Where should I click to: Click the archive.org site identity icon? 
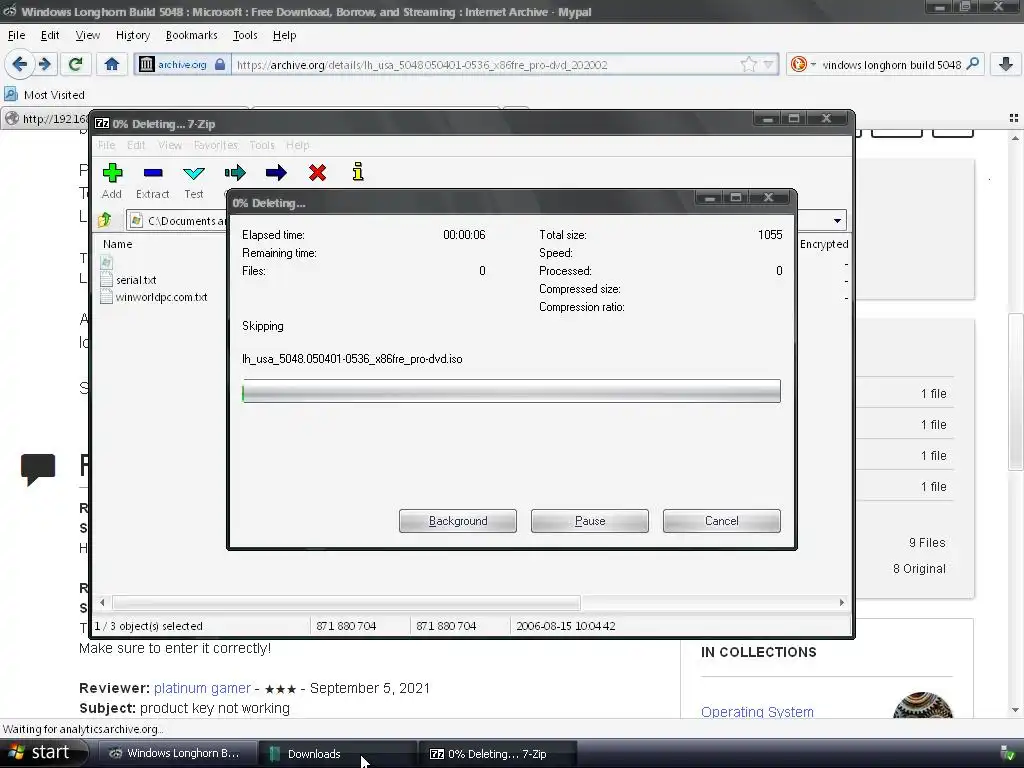(147, 64)
